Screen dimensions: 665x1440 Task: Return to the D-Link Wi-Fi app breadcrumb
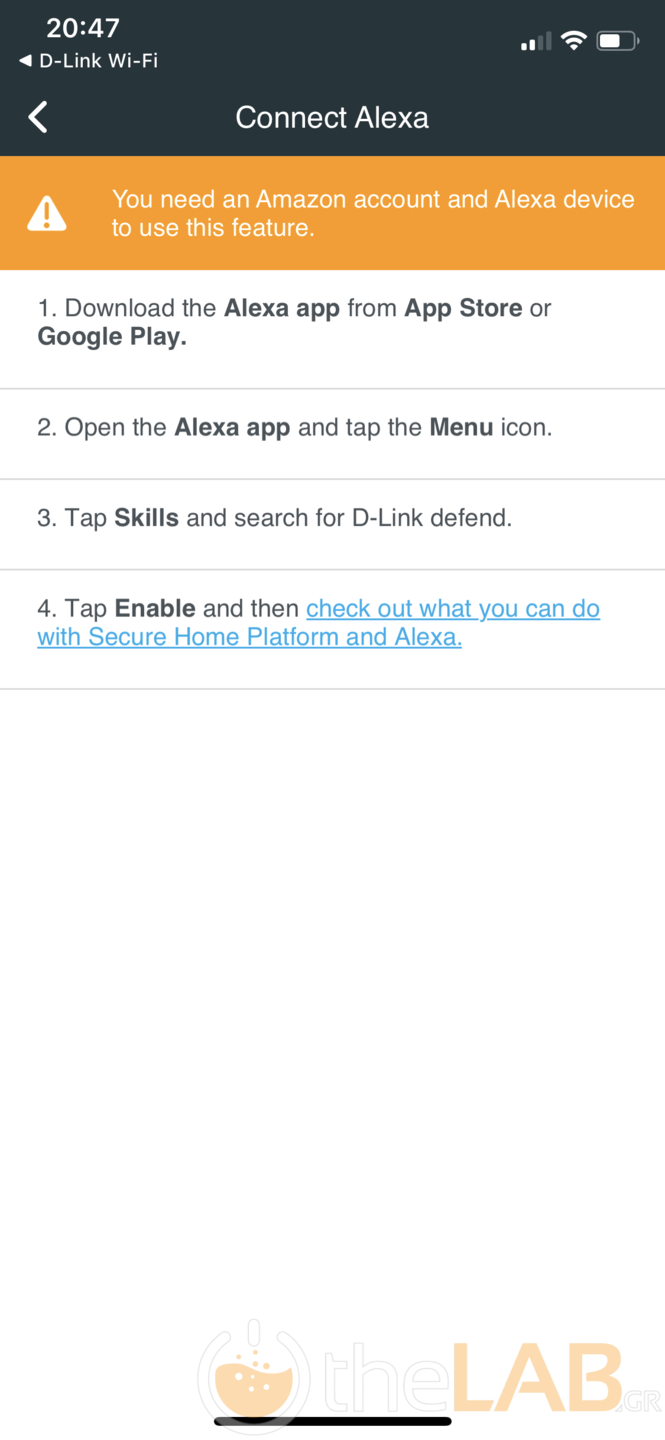coord(90,61)
